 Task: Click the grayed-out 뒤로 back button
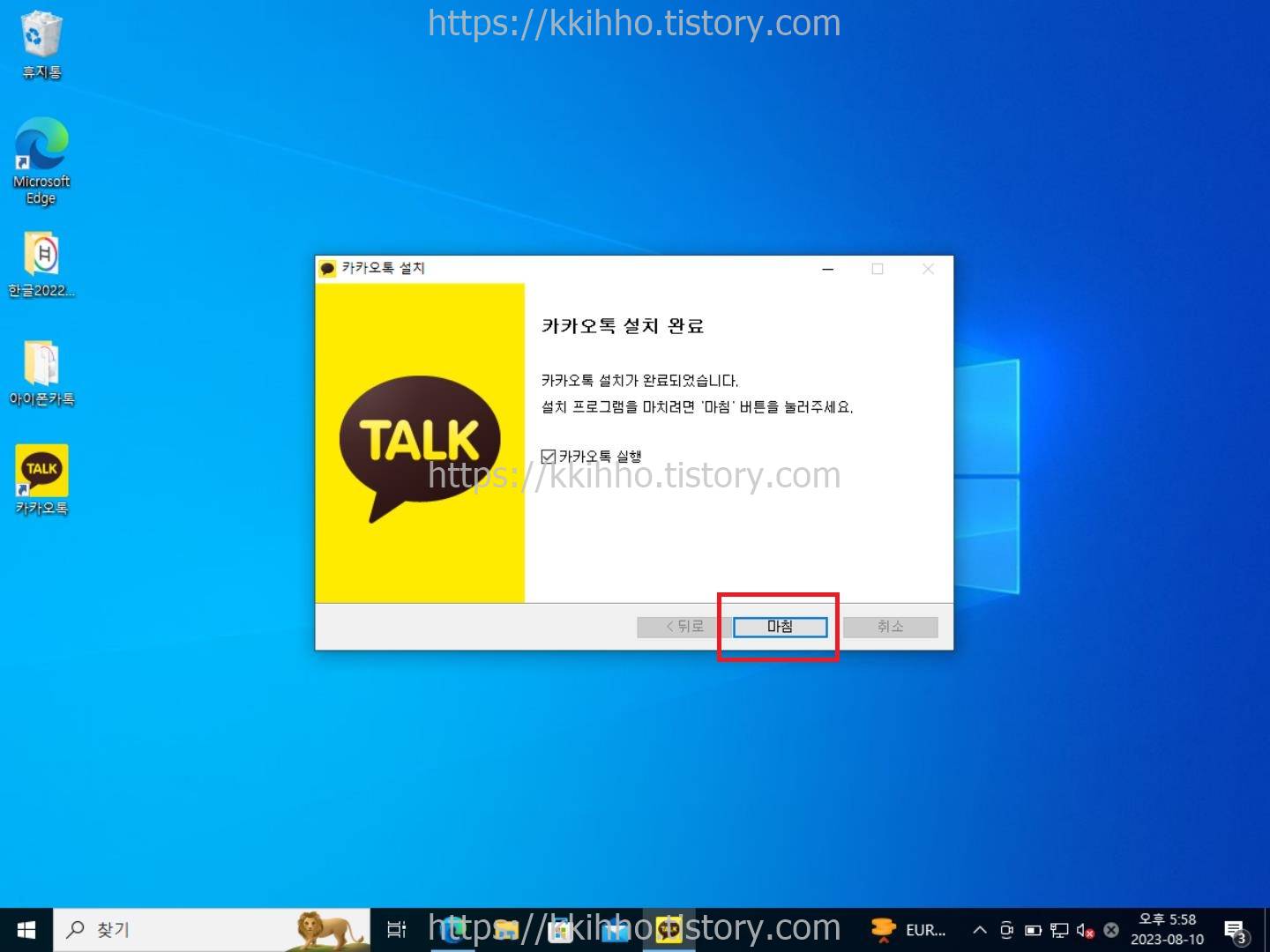[684, 627]
